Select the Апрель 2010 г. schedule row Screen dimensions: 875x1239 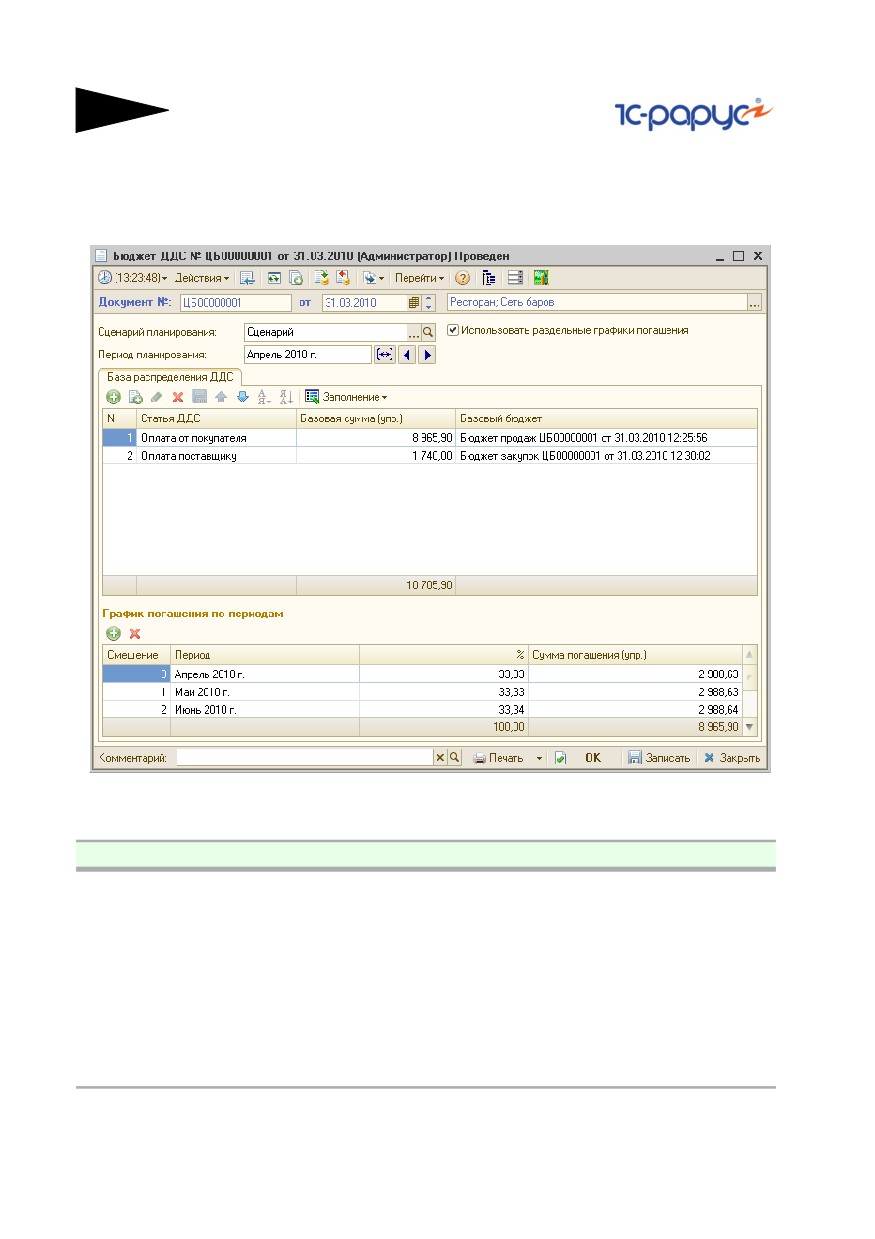coord(422,673)
